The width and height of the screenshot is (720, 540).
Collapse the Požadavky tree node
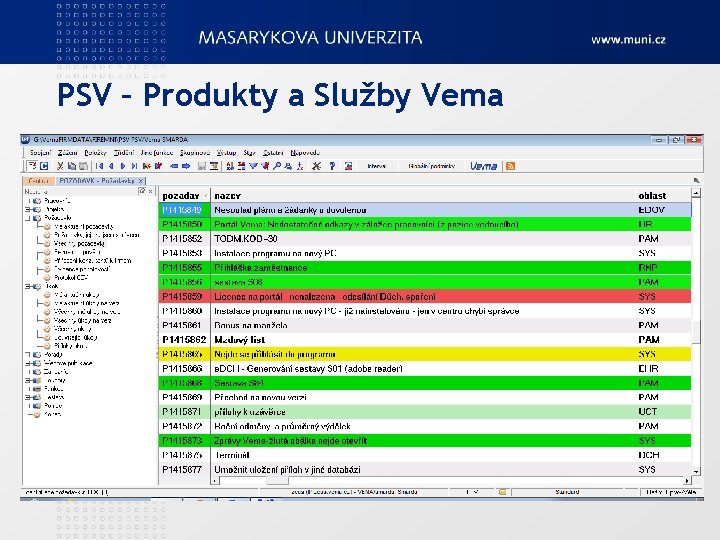(28, 218)
